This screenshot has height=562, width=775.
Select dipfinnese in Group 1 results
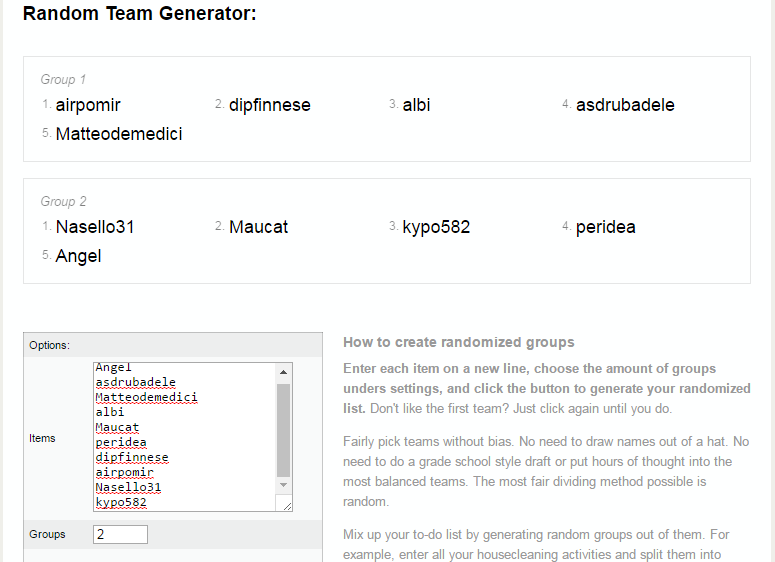pos(269,105)
